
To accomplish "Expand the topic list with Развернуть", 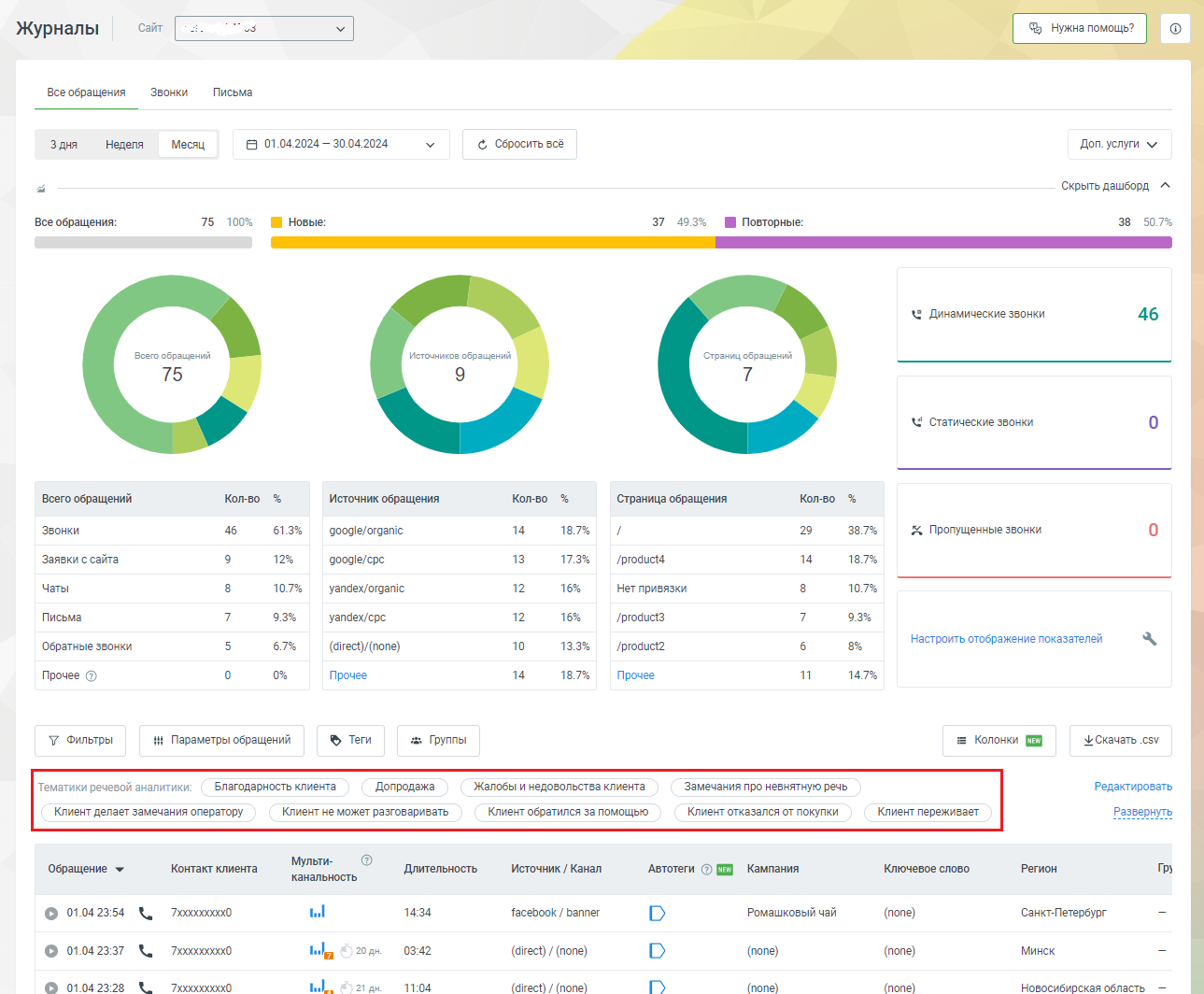I will pyautogui.click(x=1142, y=812).
